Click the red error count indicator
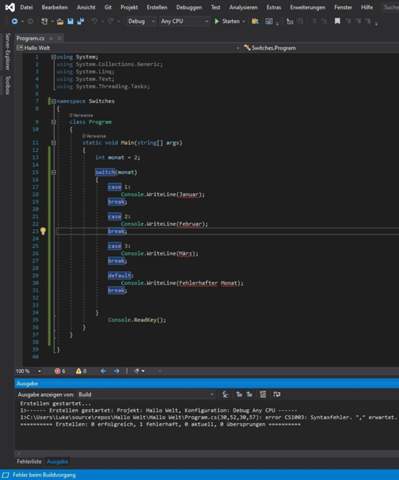399x480 pixels. coord(60,371)
